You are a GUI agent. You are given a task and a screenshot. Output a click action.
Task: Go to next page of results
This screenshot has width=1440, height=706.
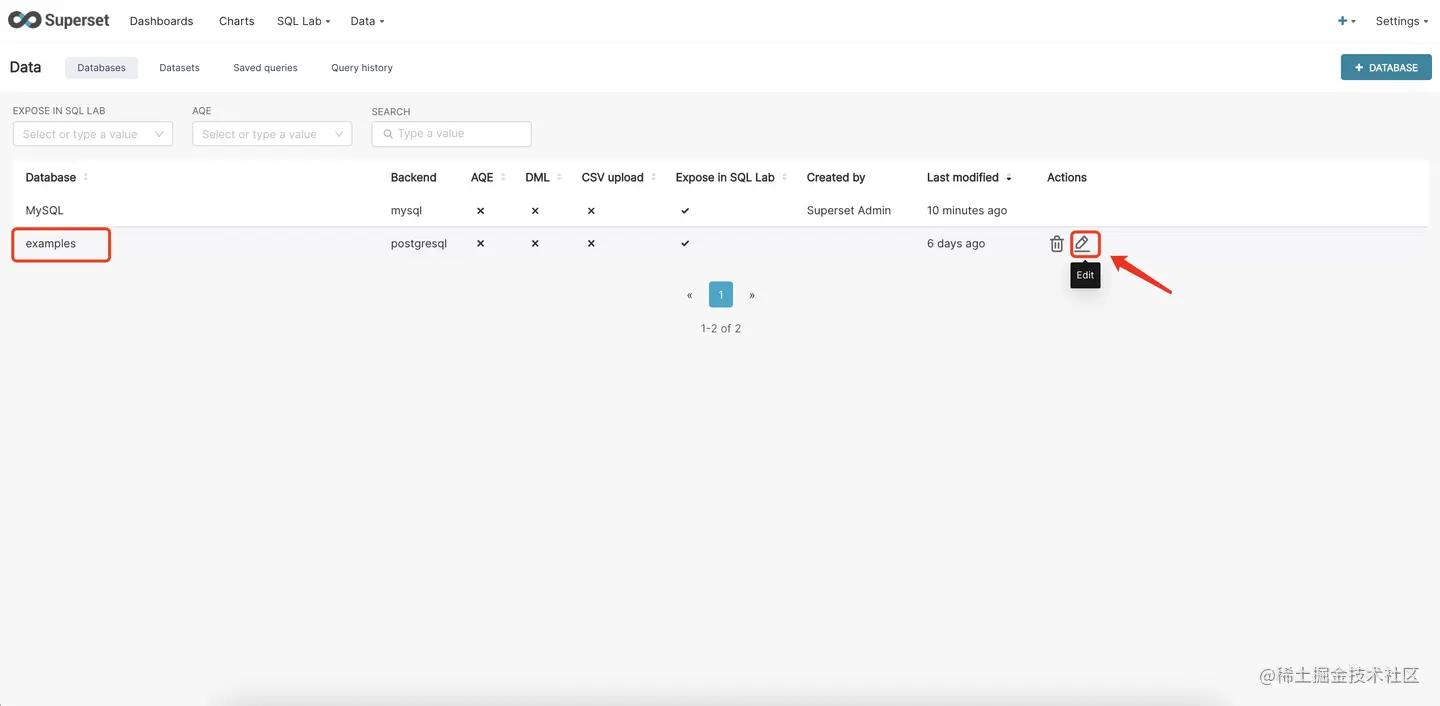coord(752,295)
